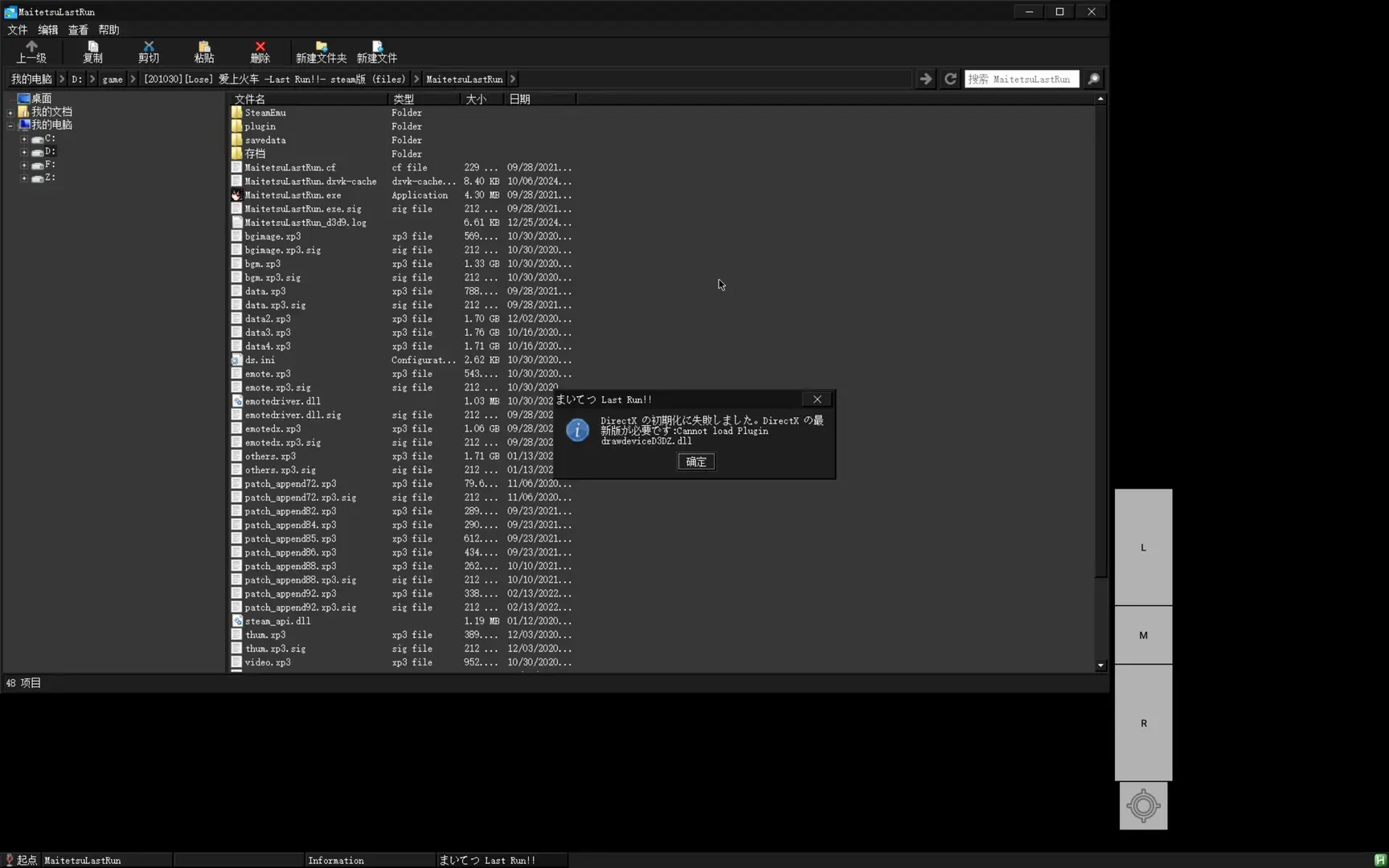1389x868 pixels.
Task: Select the SteamEmu folder icon
Action: tap(236, 113)
